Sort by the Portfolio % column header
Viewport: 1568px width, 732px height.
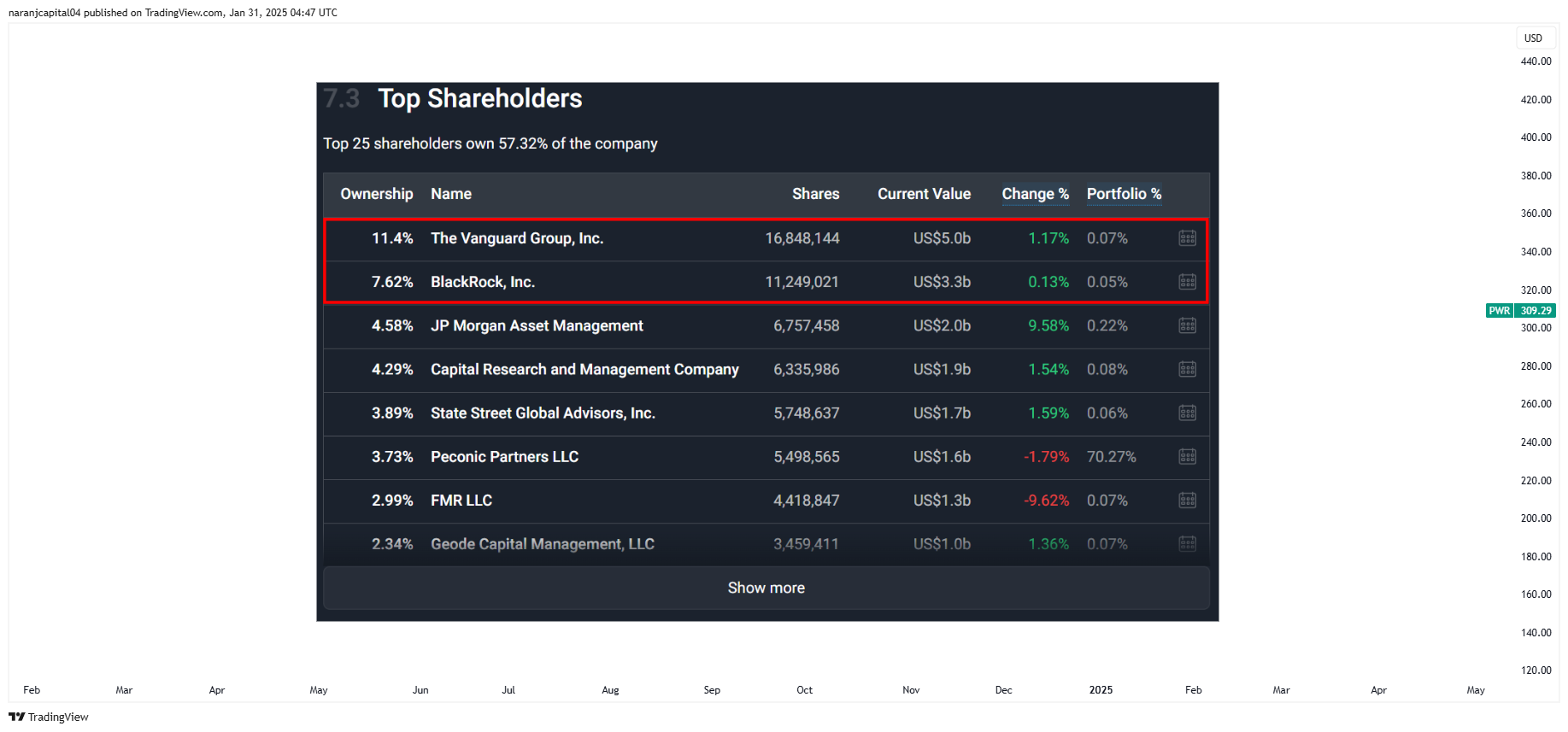(1124, 194)
